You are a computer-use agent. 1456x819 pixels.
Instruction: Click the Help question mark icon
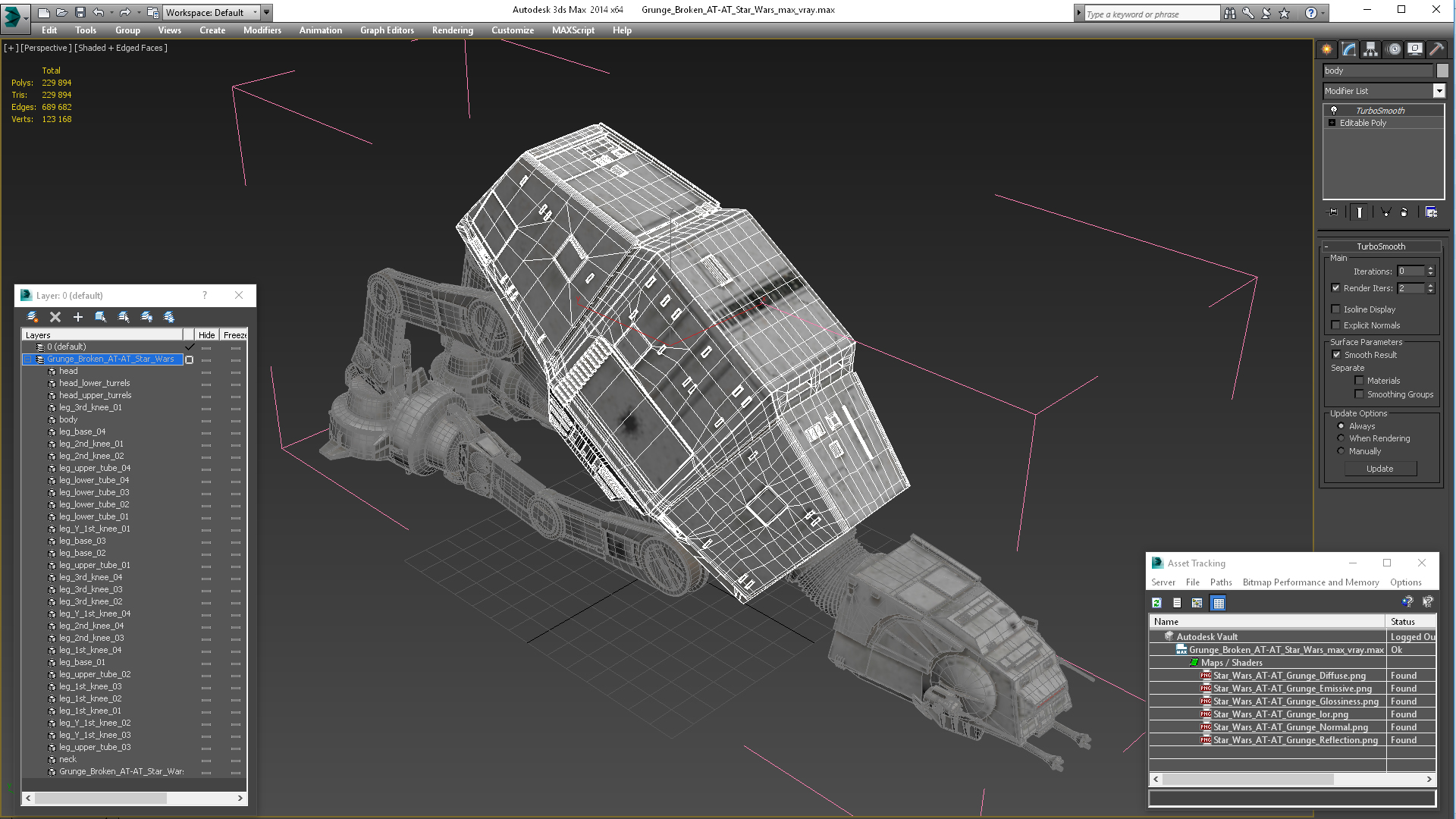point(1310,13)
